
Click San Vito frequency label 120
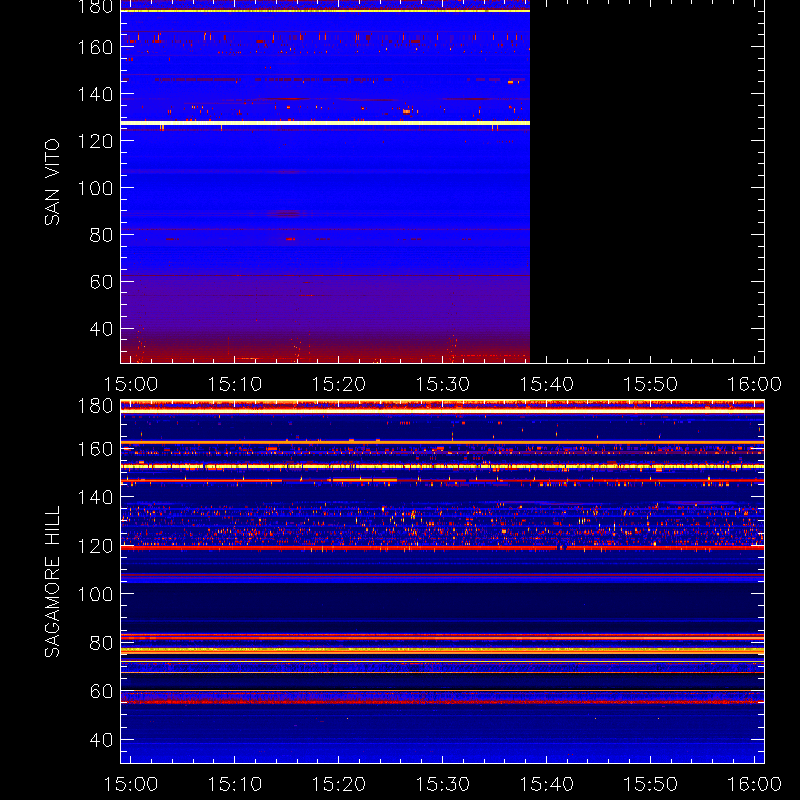click(95, 141)
